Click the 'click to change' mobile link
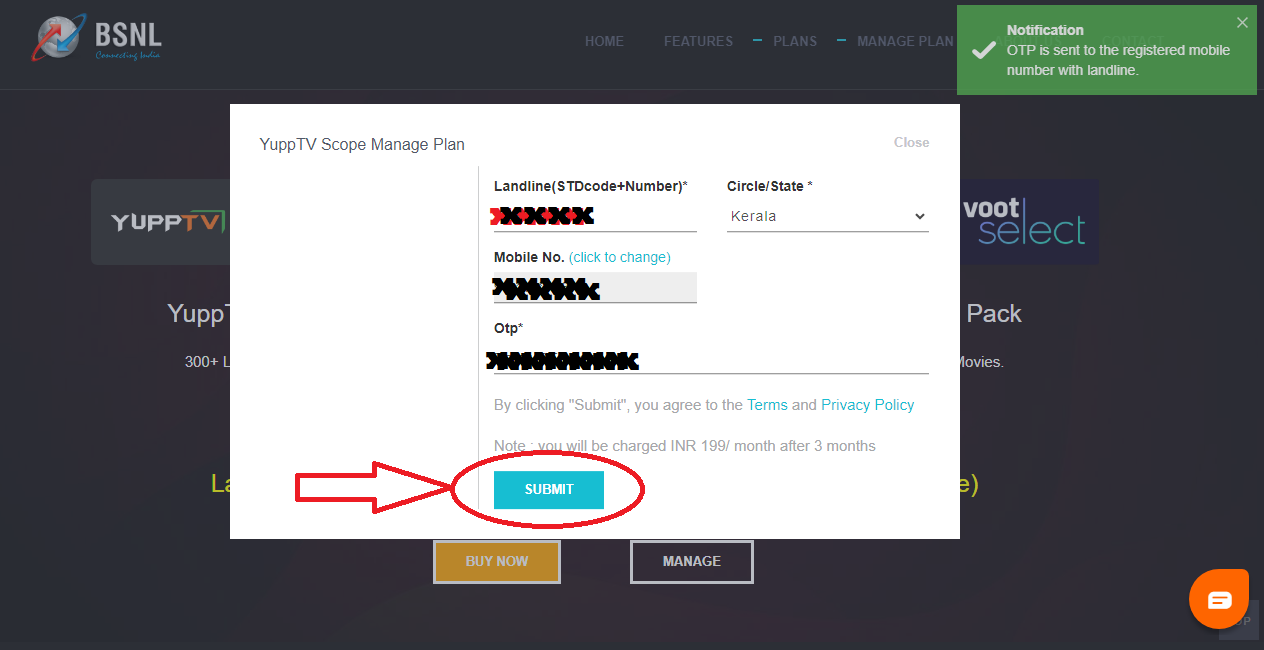This screenshot has height=650, width=1264. [620, 257]
